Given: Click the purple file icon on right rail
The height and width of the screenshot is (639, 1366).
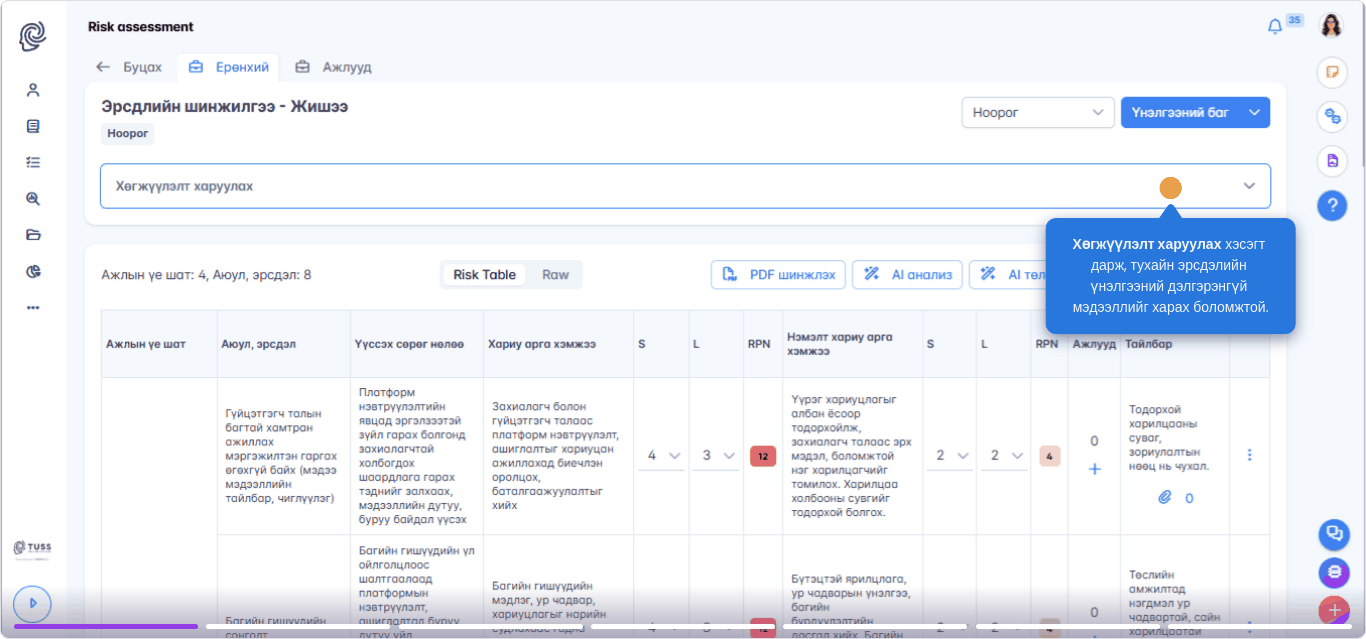Looking at the screenshot, I should coord(1332,160).
